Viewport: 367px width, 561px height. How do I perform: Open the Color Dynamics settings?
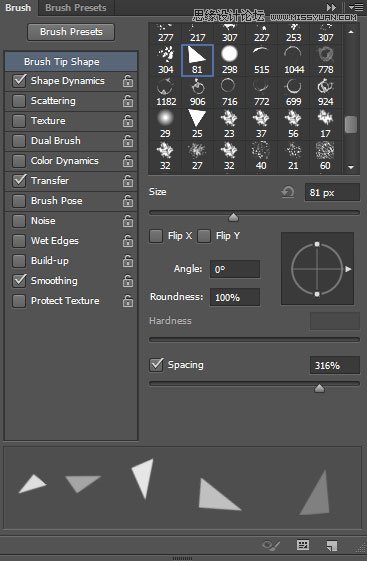(64, 161)
